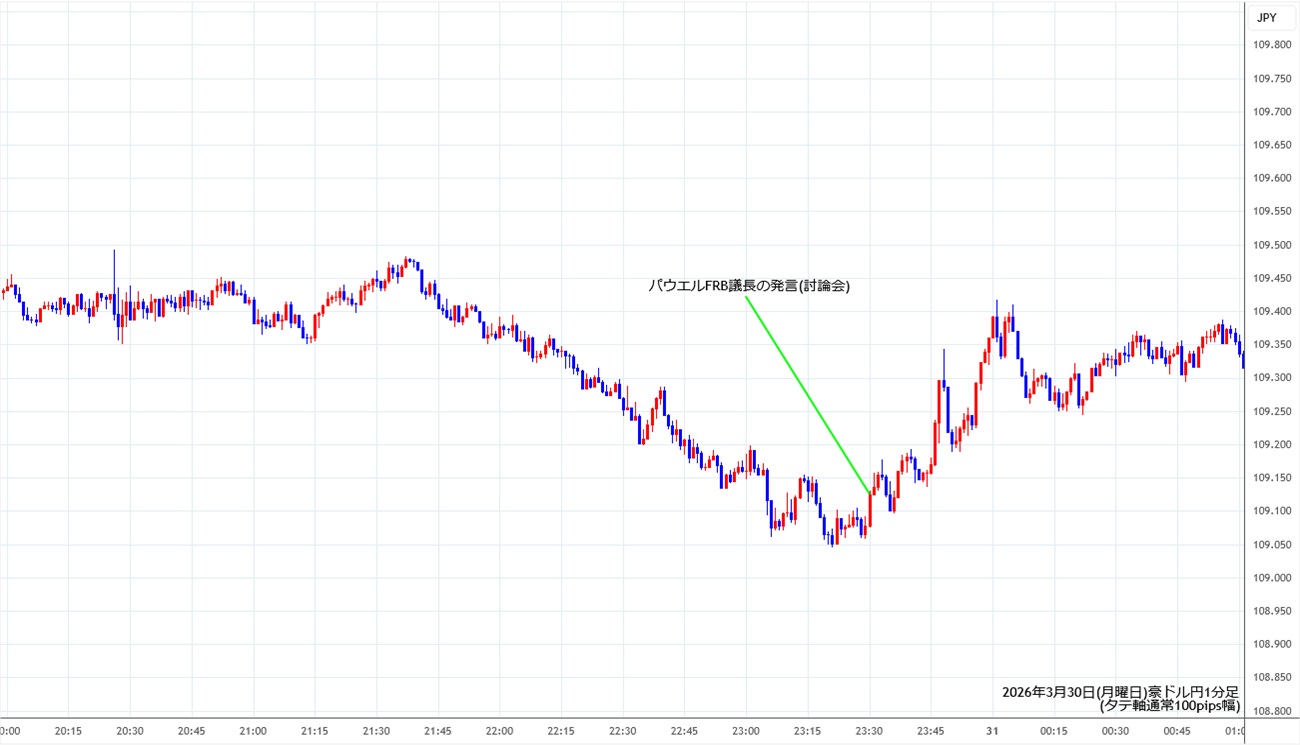The width and height of the screenshot is (1300, 745).
Task: Click the 109.650 price axis label
Action: [1272, 145]
